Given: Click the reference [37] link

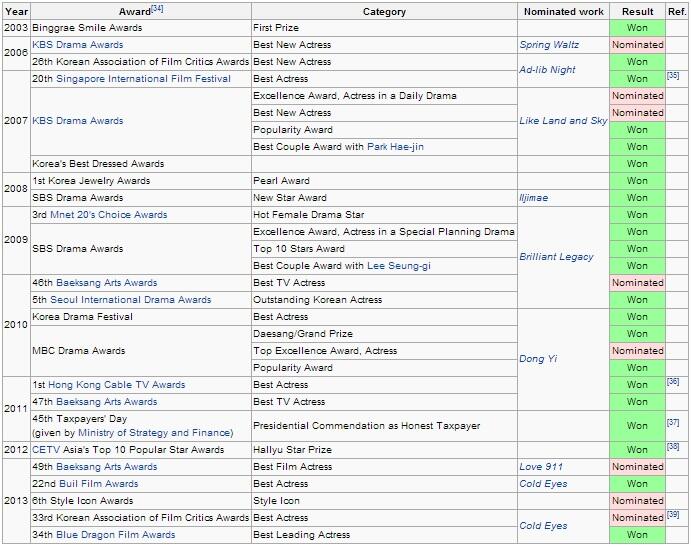Looking at the screenshot, I should tap(672, 423).
